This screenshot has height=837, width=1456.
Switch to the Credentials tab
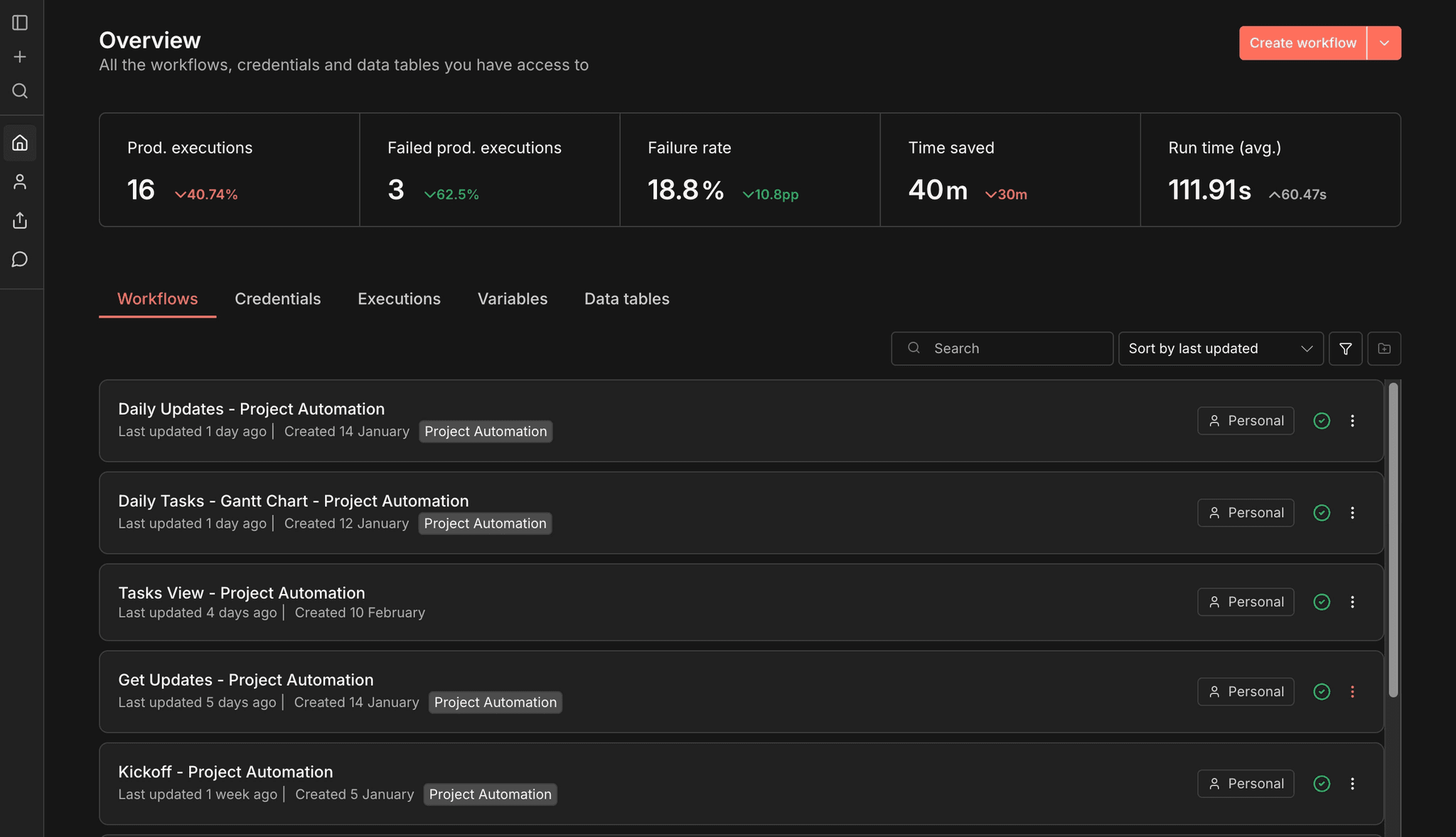coord(278,298)
